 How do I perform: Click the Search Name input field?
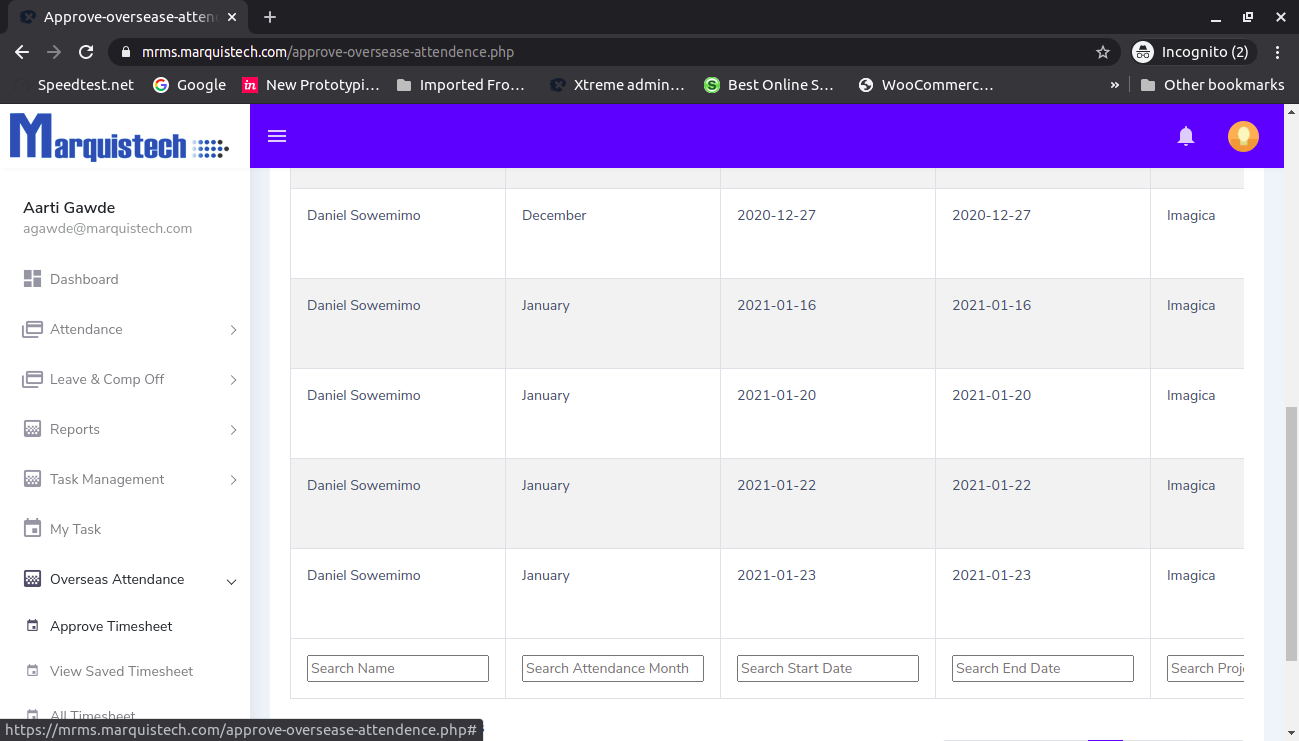398,668
